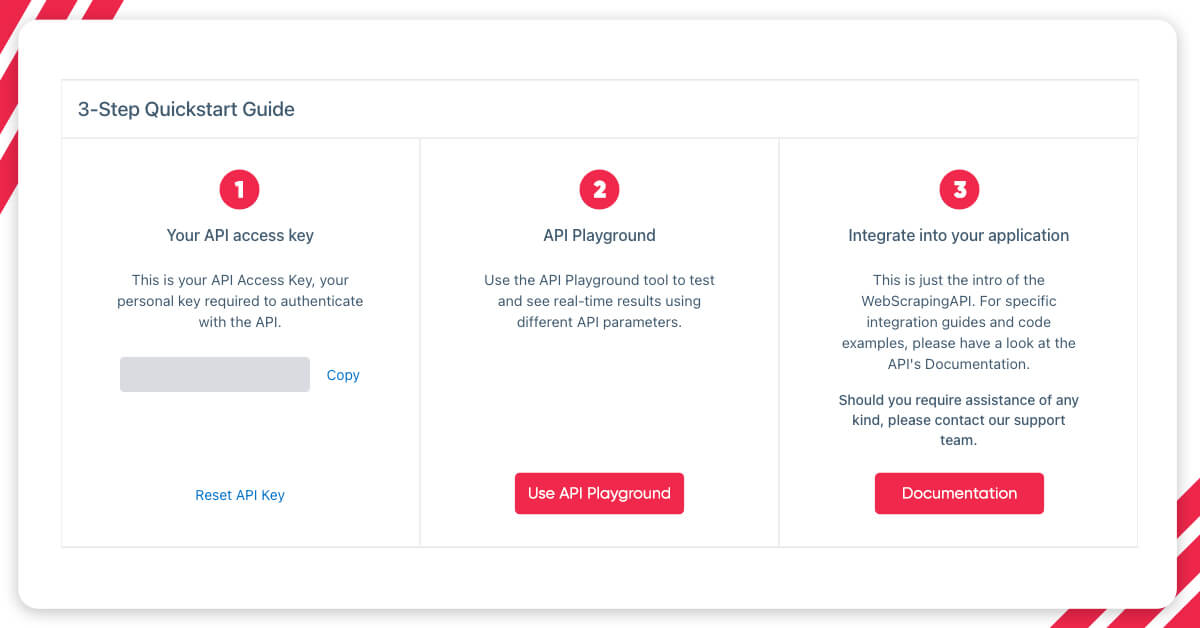Click the red step 2 circle icon
The height and width of the screenshot is (628, 1200).
tap(599, 189)
